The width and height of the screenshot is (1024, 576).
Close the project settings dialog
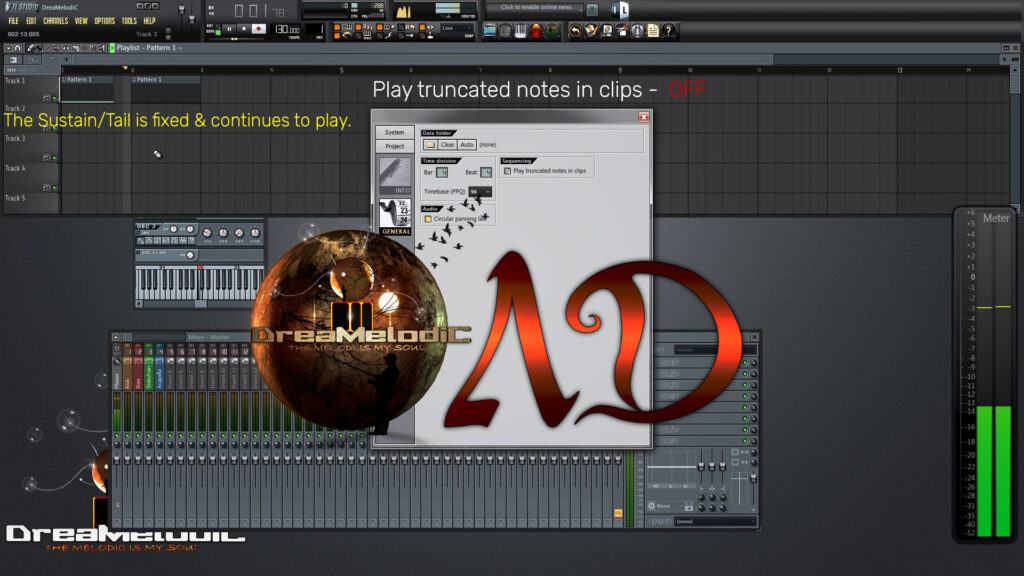pyautogui.click(x=644, y=117)
